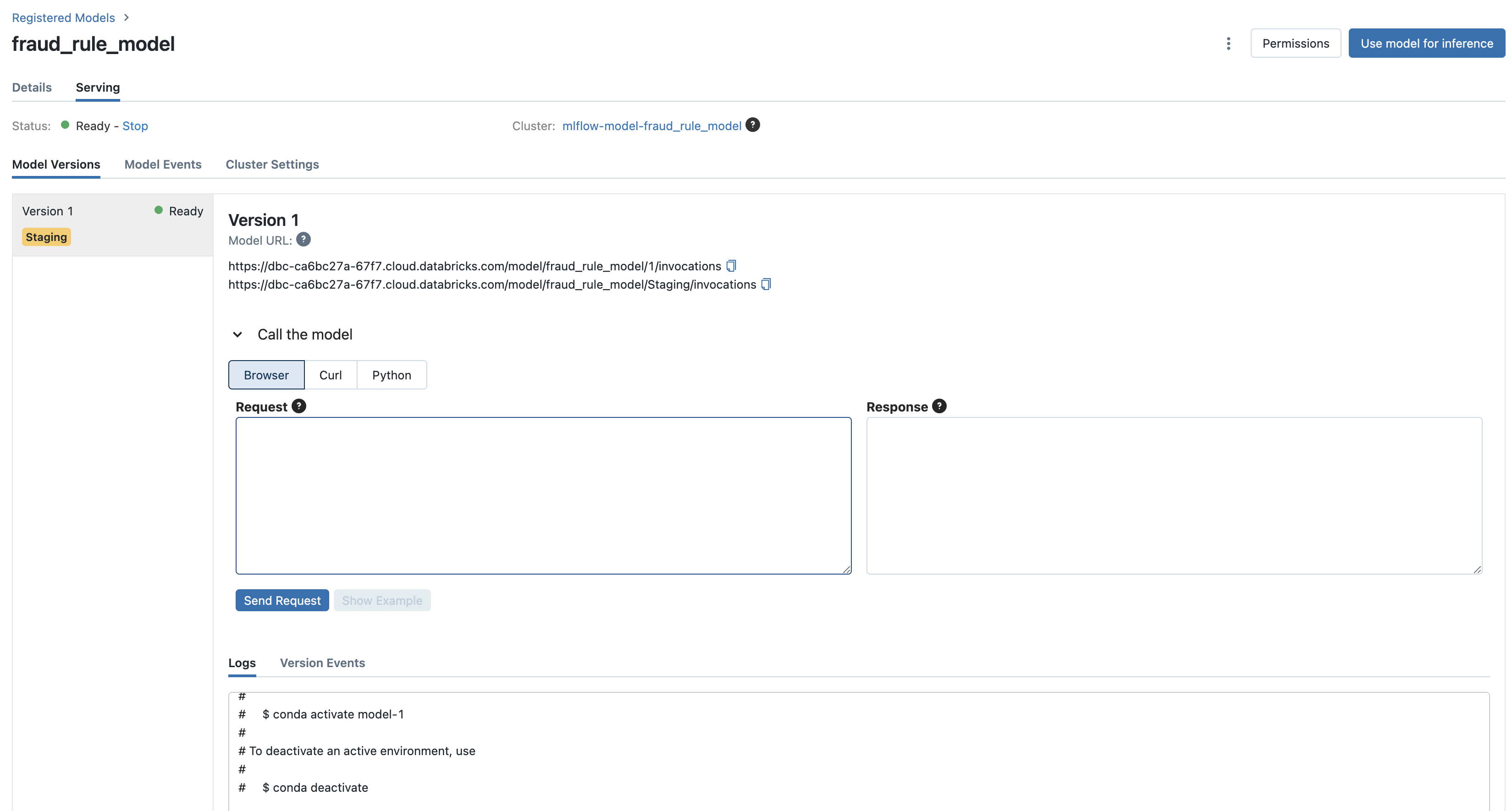Open the Details tab

click(32, 88)
